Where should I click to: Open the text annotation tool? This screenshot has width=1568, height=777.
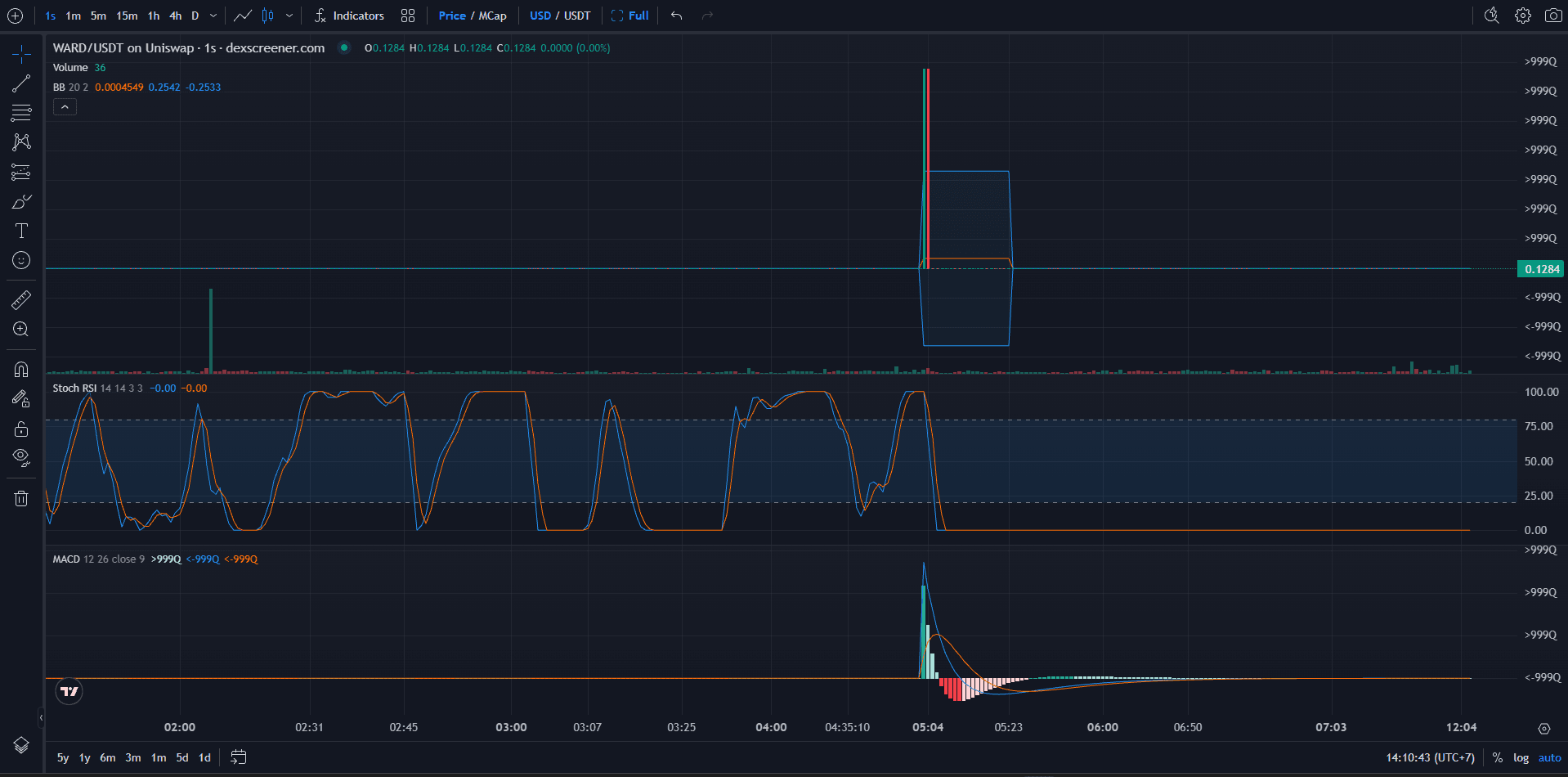[21, 230]
